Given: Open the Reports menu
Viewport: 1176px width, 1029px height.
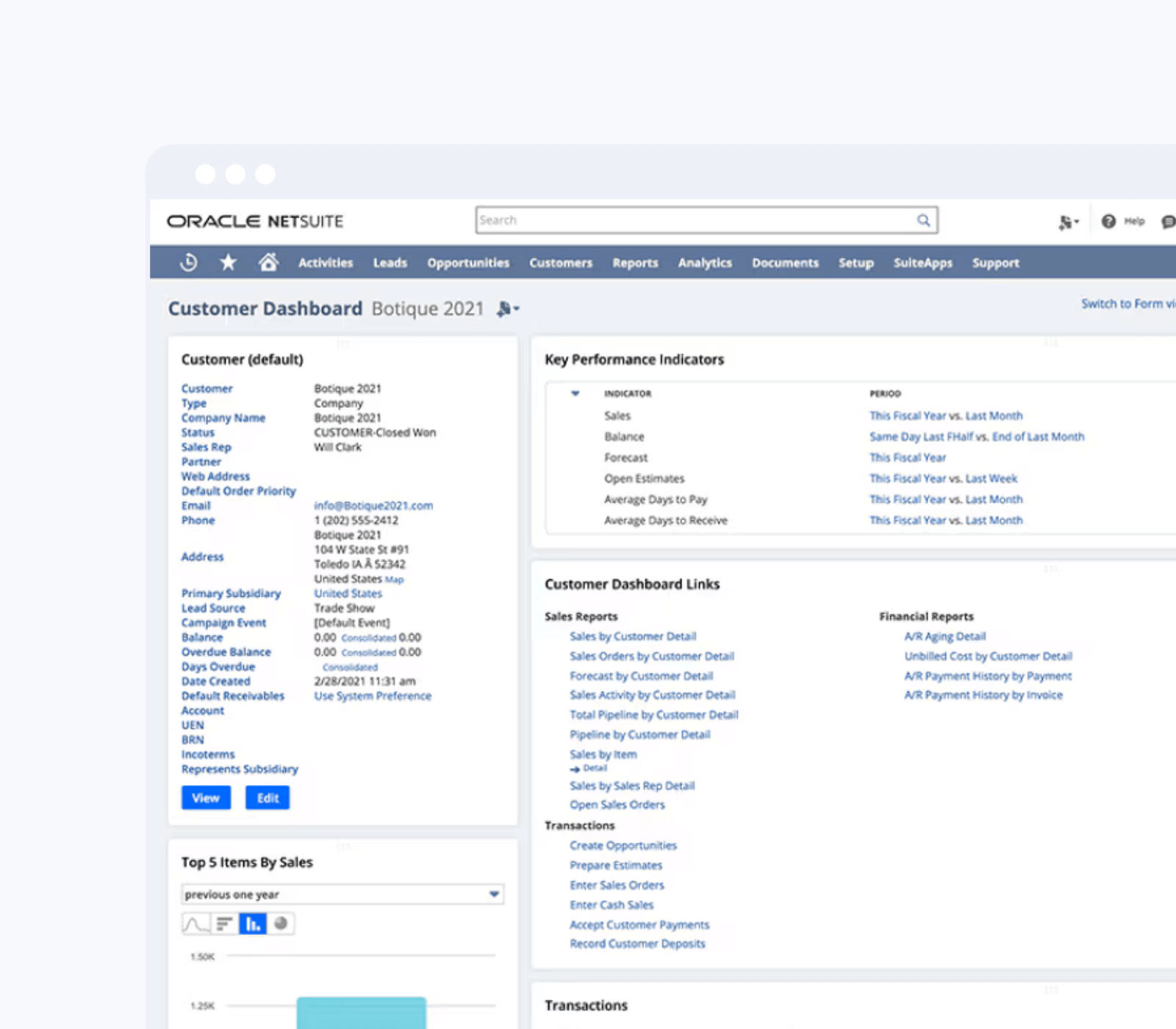Looking at the screenshot, I should (635, 262).
